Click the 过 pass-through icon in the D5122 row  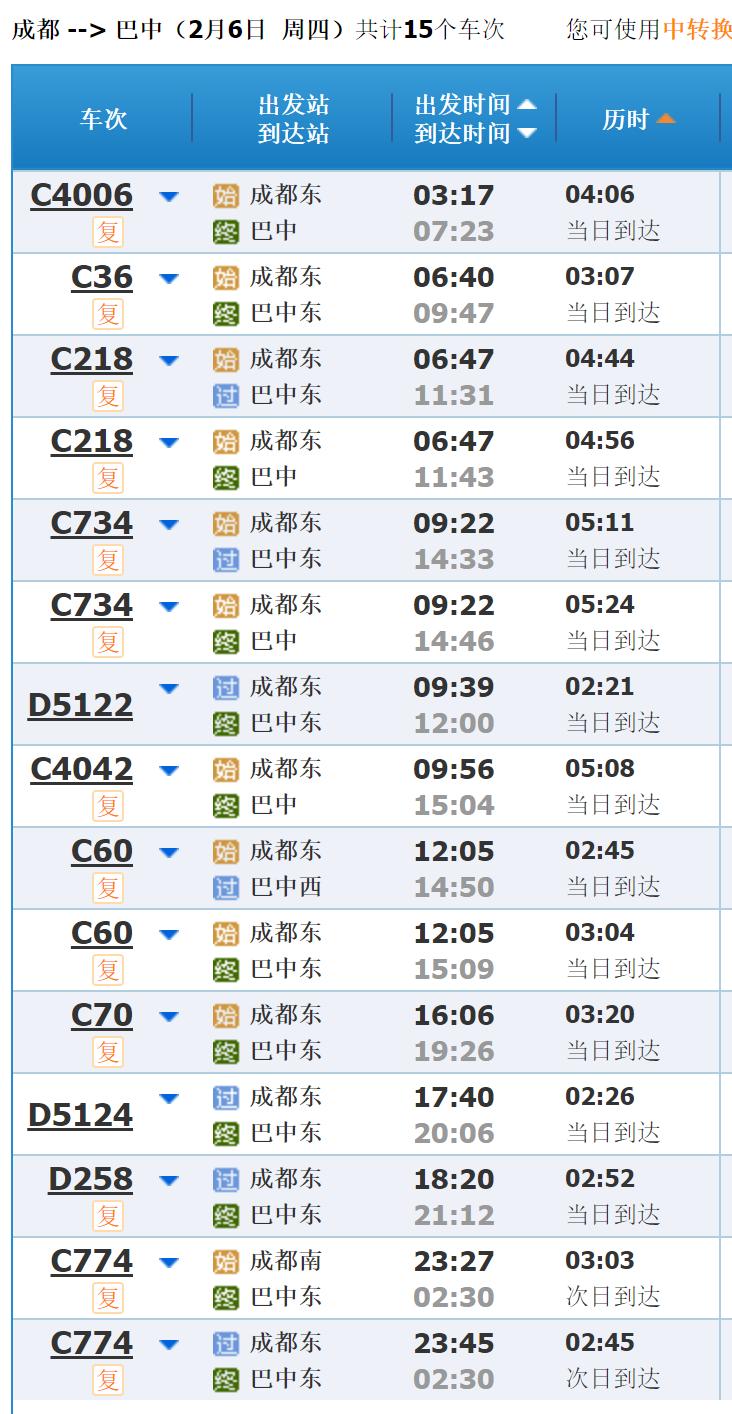(x=226, y=688)
